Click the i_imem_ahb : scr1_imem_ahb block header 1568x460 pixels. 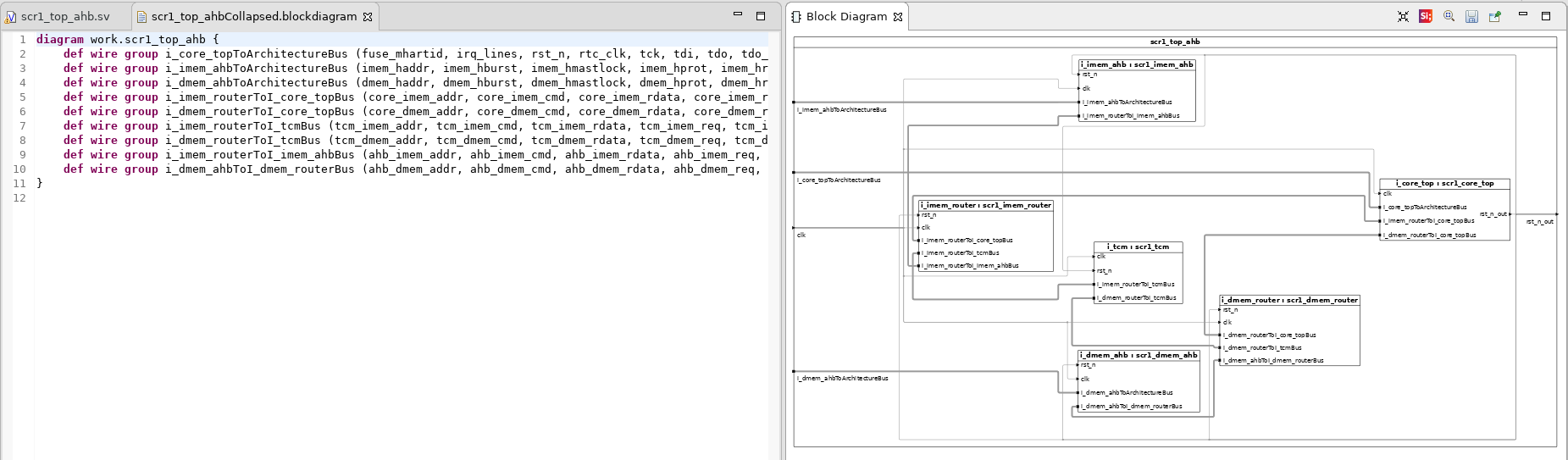click(1136, 64)
